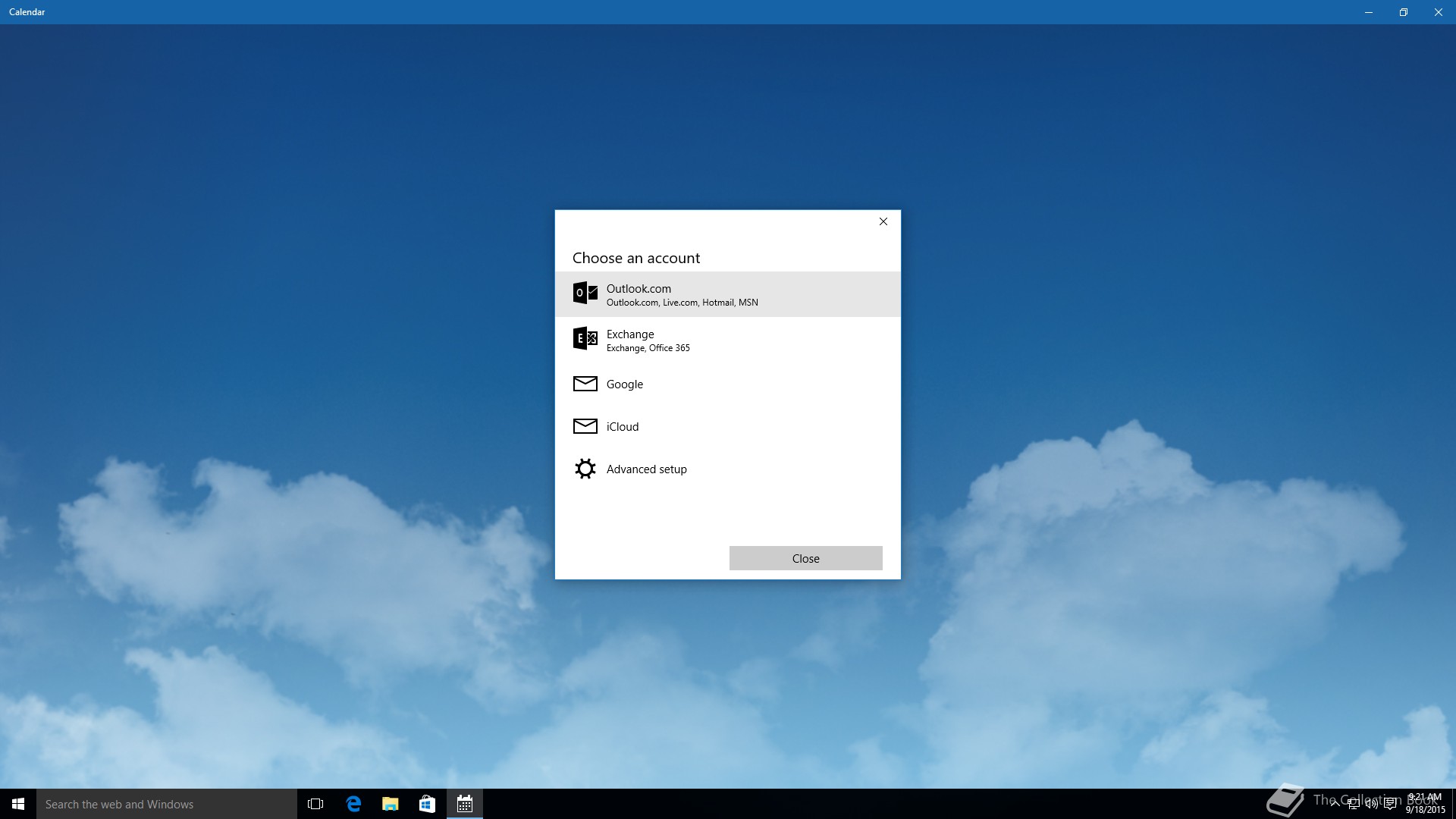Open Advanced setup with the gear icon
The height and width of the screenshot is (819, 1456).
[x=727, y=469]
